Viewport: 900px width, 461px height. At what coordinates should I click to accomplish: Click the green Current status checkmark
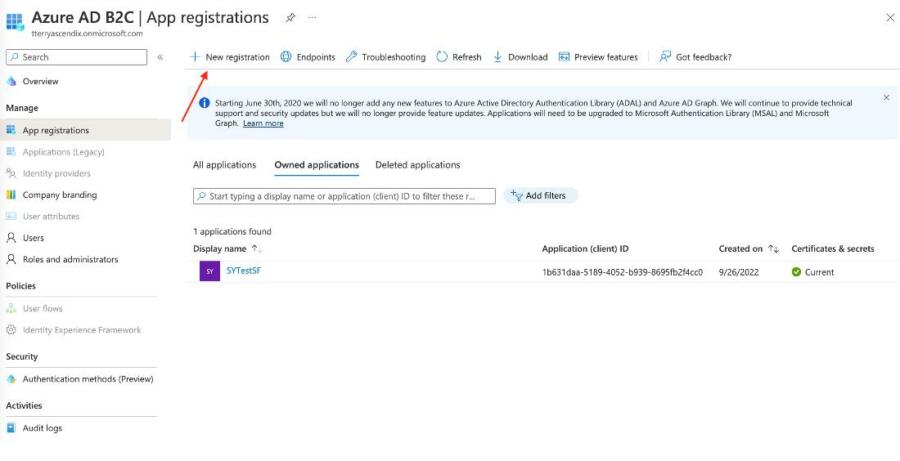pyautogui.click(x=796, y=272)
